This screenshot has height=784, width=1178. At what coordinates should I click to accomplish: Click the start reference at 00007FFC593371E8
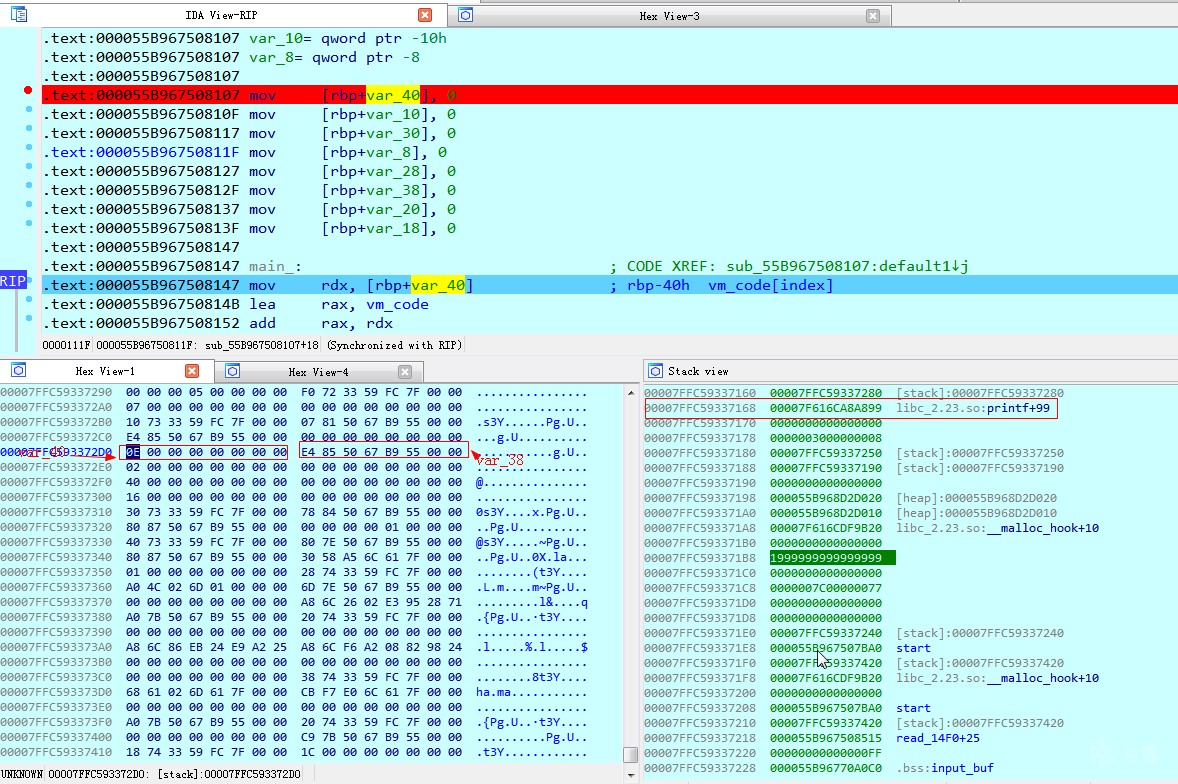click(x=913, y=648)
